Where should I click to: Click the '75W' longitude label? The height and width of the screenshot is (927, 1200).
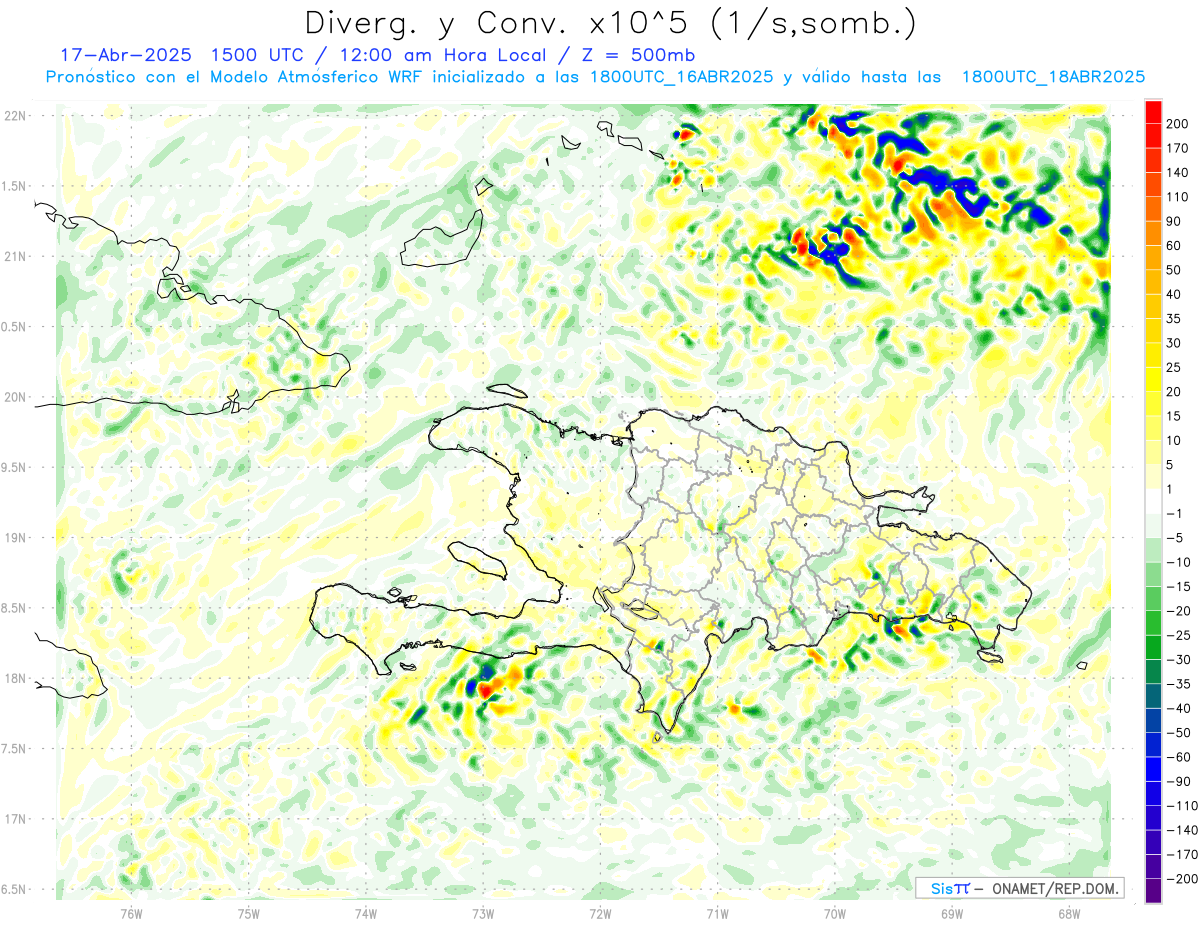point(249,914)
